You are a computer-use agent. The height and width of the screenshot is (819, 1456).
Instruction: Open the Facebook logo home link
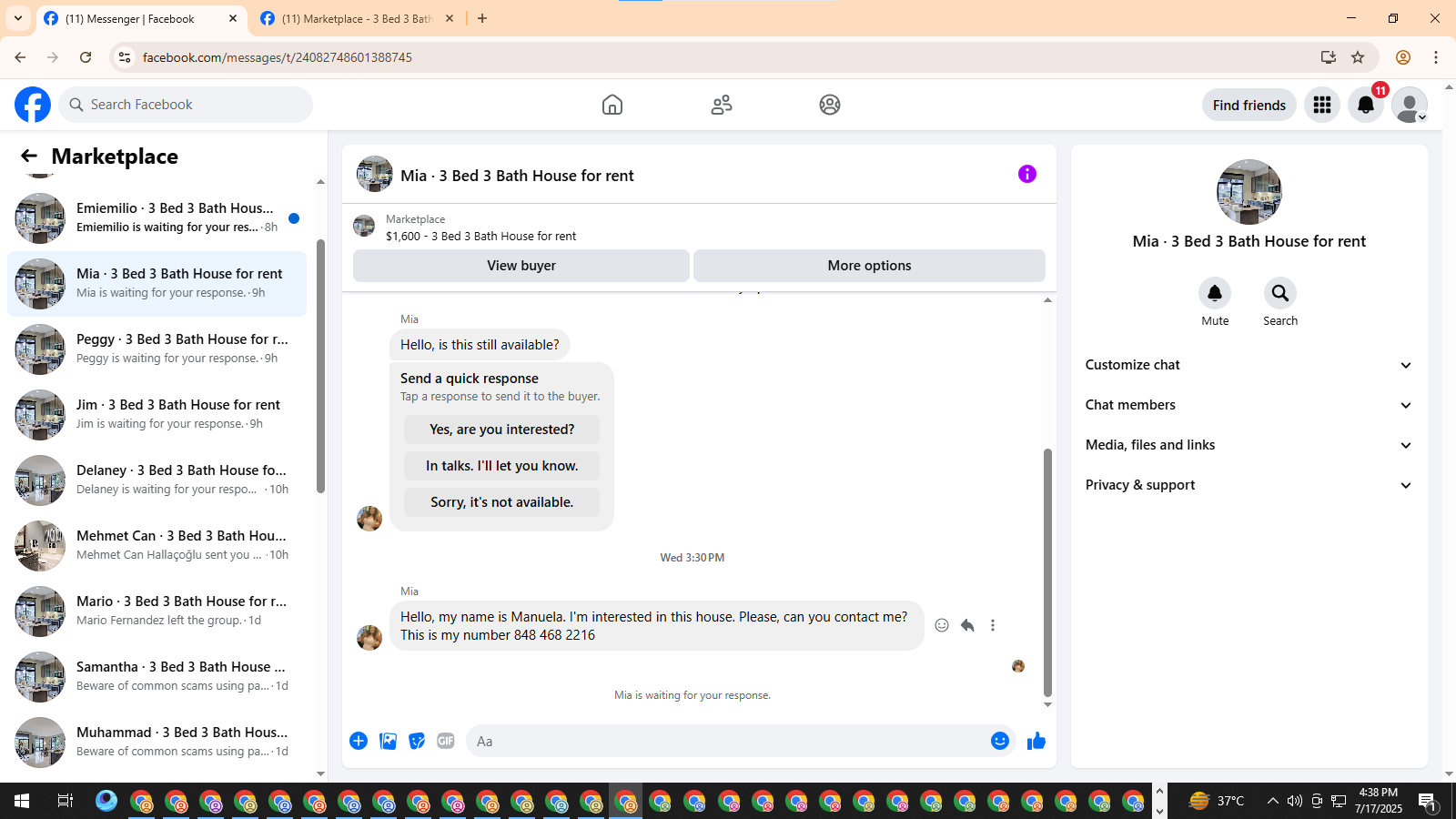tap(33, 105)
